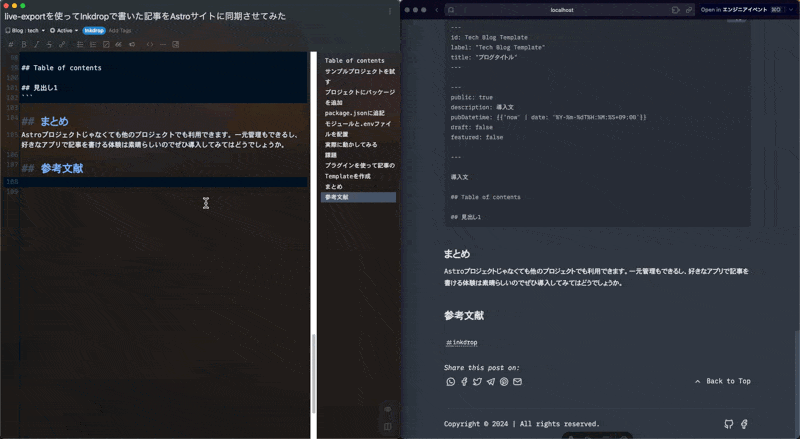Select highlighted '参考文献' outline entry

tap(358, 197)
